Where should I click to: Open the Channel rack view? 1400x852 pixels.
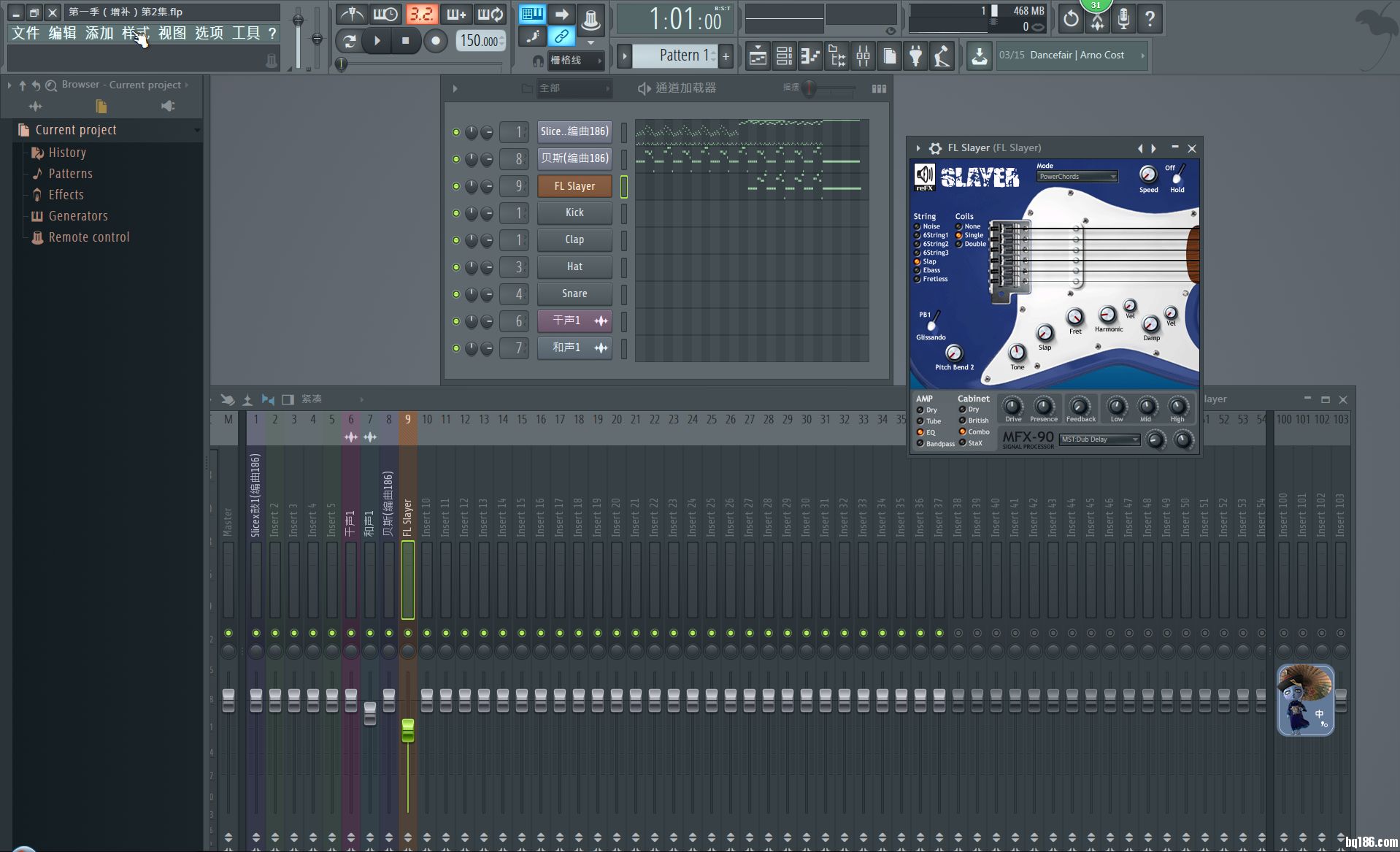[784, 55]
